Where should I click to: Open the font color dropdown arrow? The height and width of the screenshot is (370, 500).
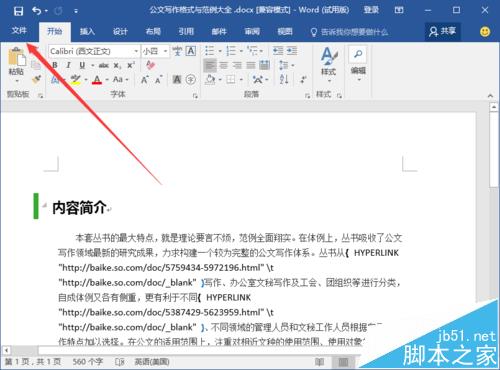coord(107,80)
